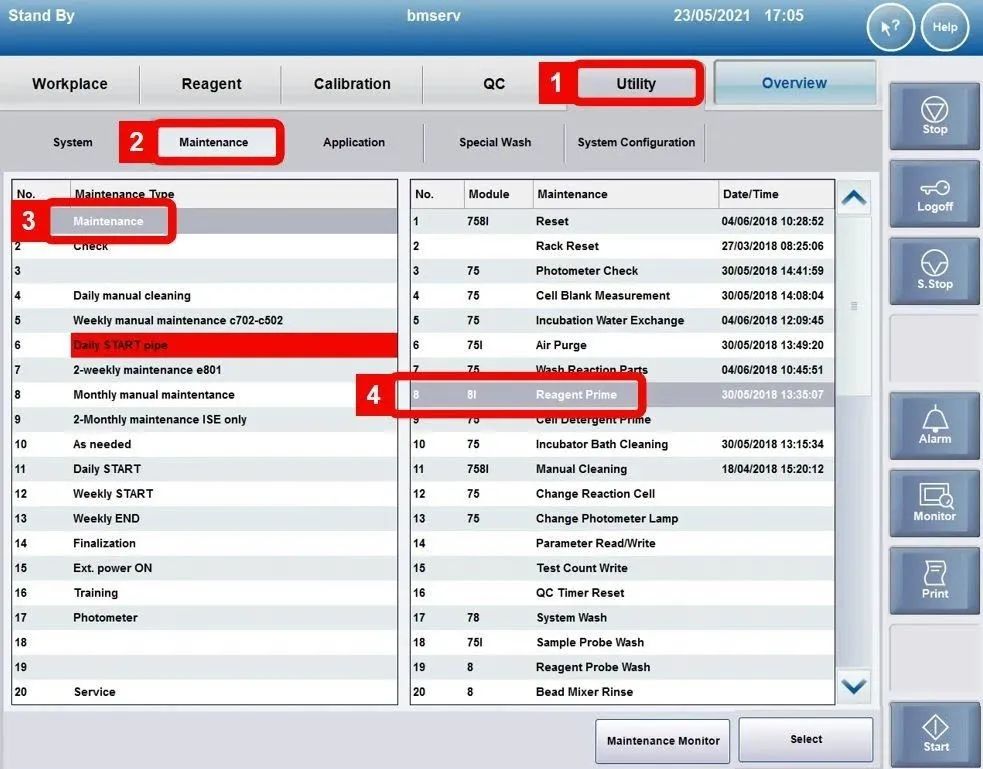
Task: Select Cell Blank Measurement item
Action: 623,295
